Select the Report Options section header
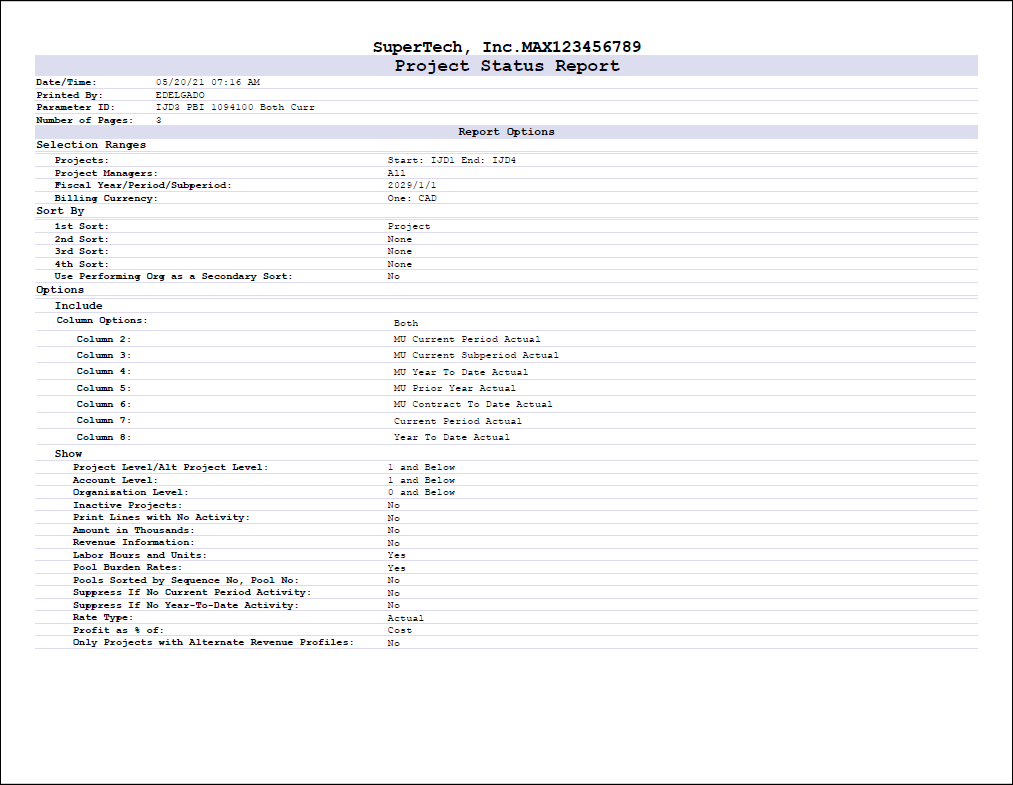 (506, 132)
